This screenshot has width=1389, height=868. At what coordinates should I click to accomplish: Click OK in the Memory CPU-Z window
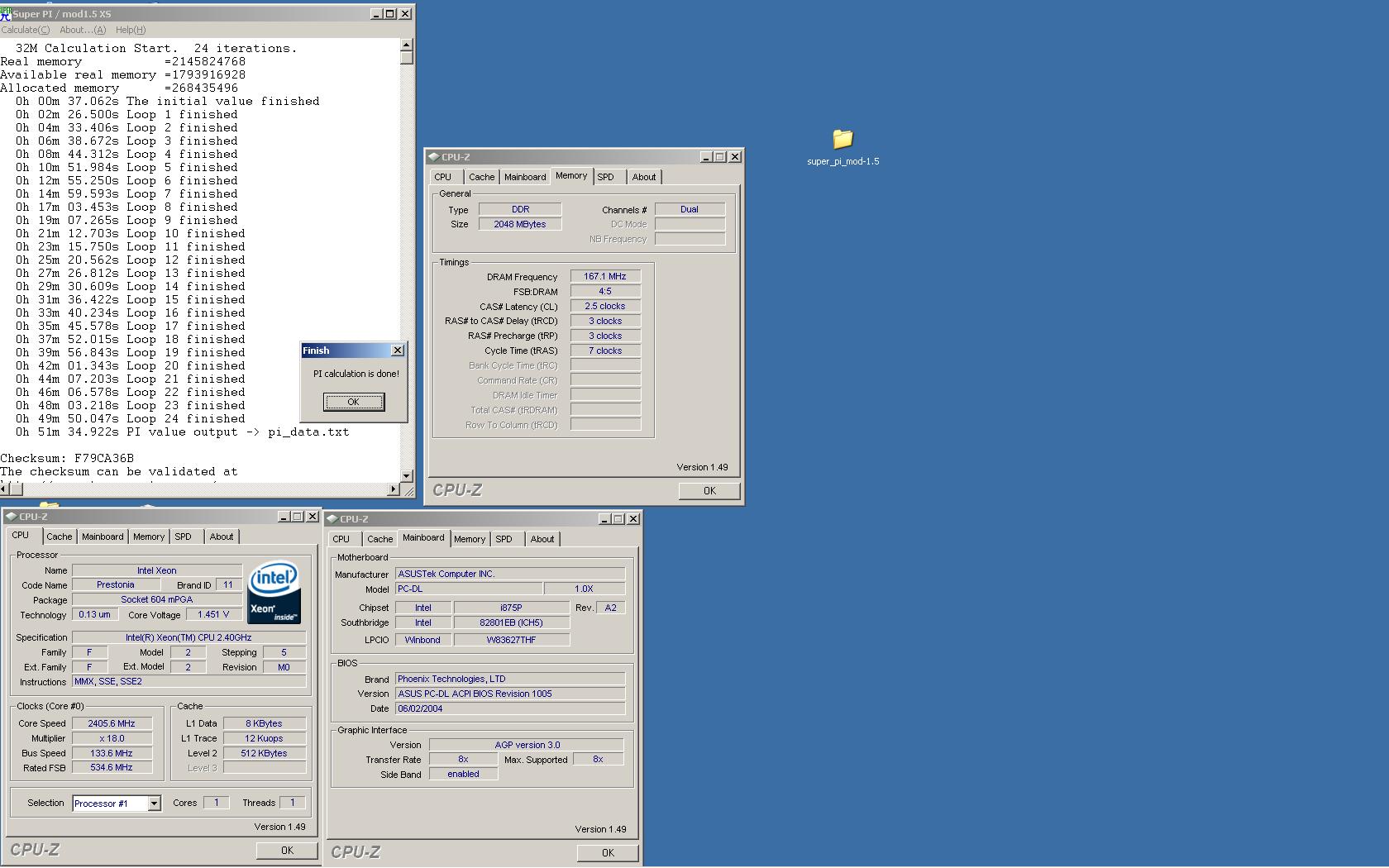[709, 491]
